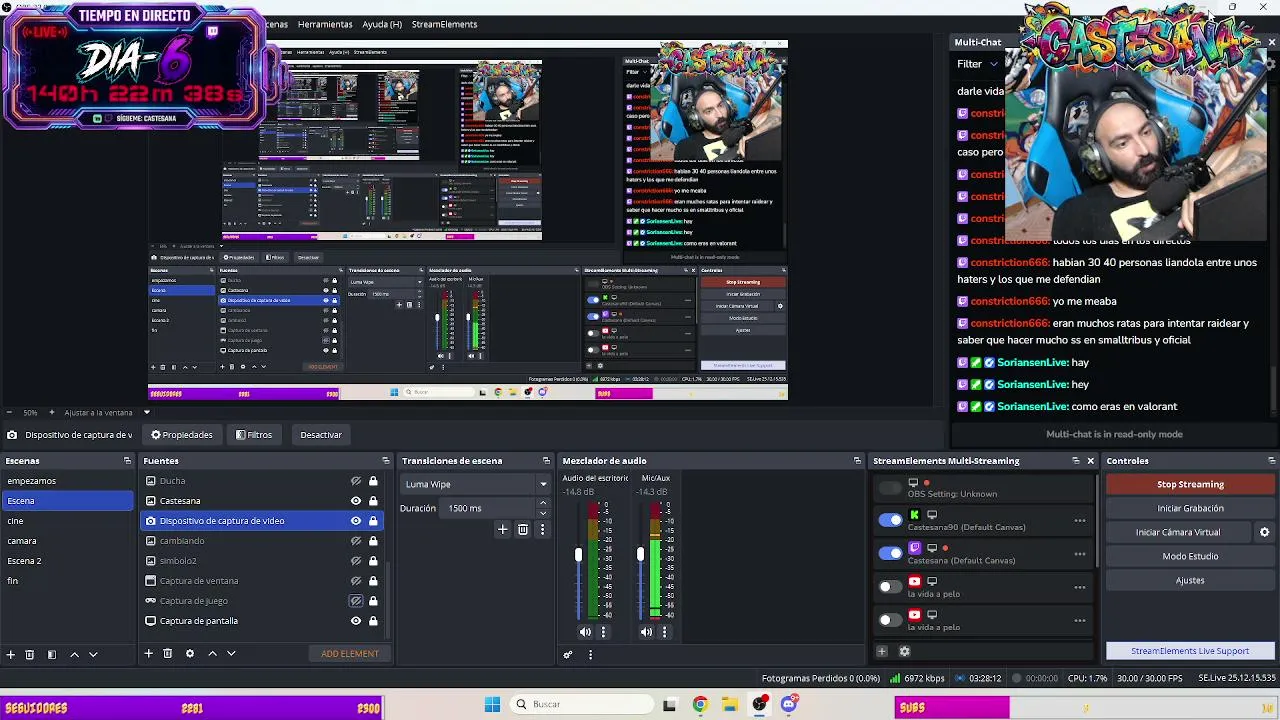Hide the Captura de pantalla source

[x=356, y=621]
